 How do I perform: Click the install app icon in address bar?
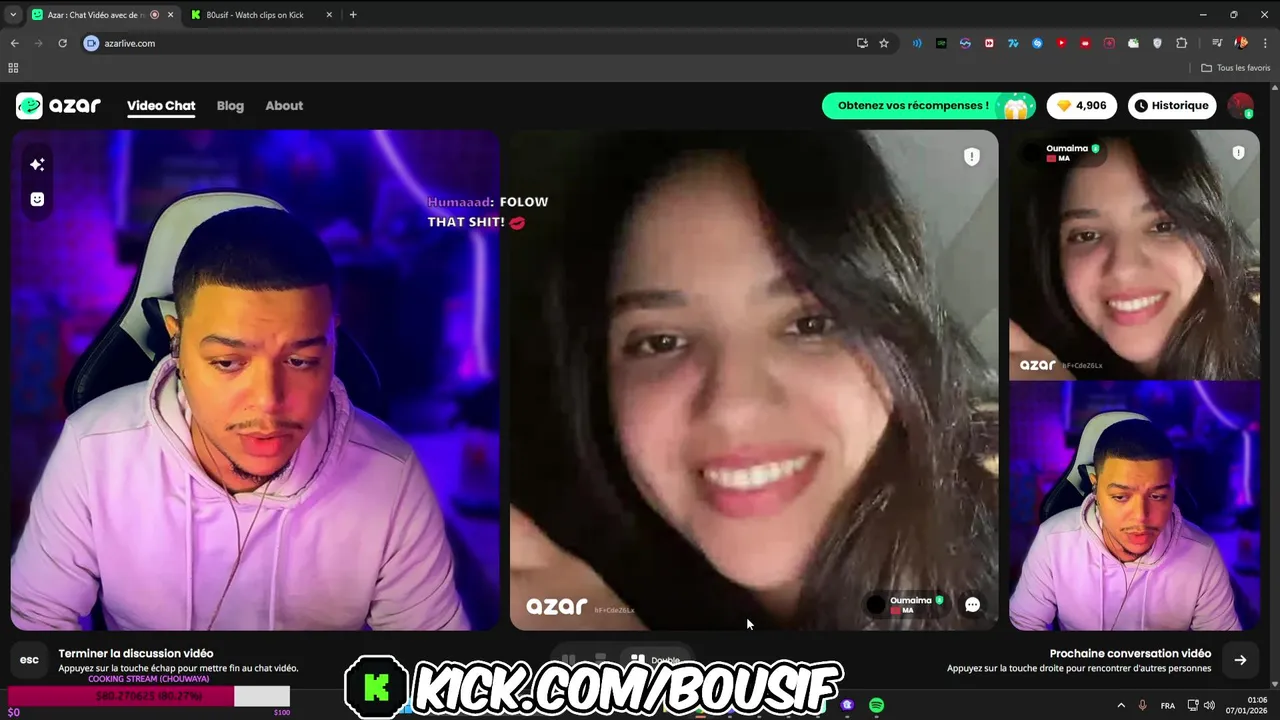click(862, 43)
